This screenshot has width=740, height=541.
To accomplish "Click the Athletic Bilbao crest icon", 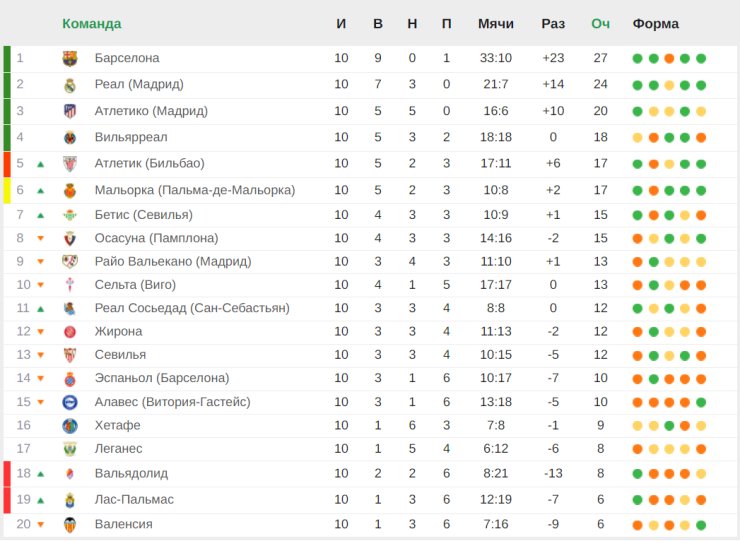I will [x=69, y=163].
